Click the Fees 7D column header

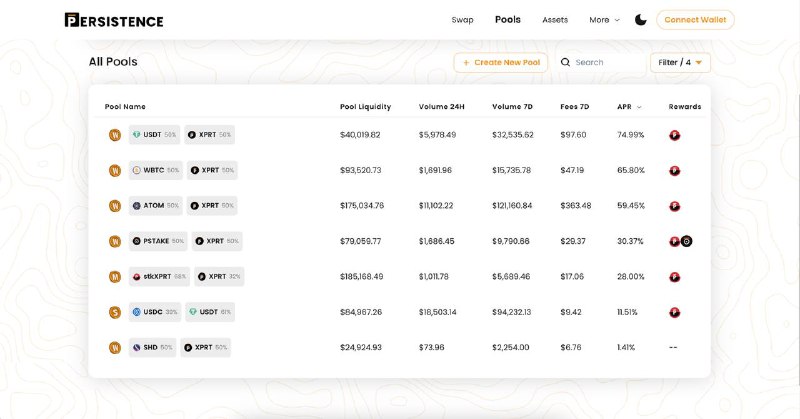coord(574,107)
